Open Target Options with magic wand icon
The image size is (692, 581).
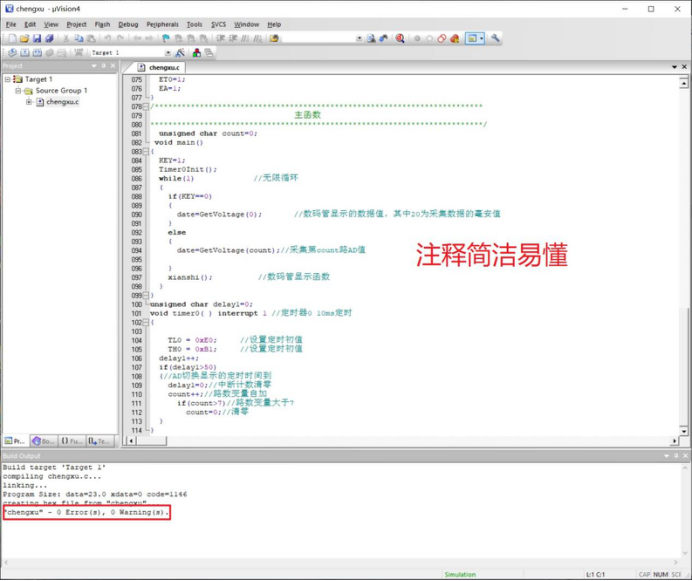[x=180, y=53]
